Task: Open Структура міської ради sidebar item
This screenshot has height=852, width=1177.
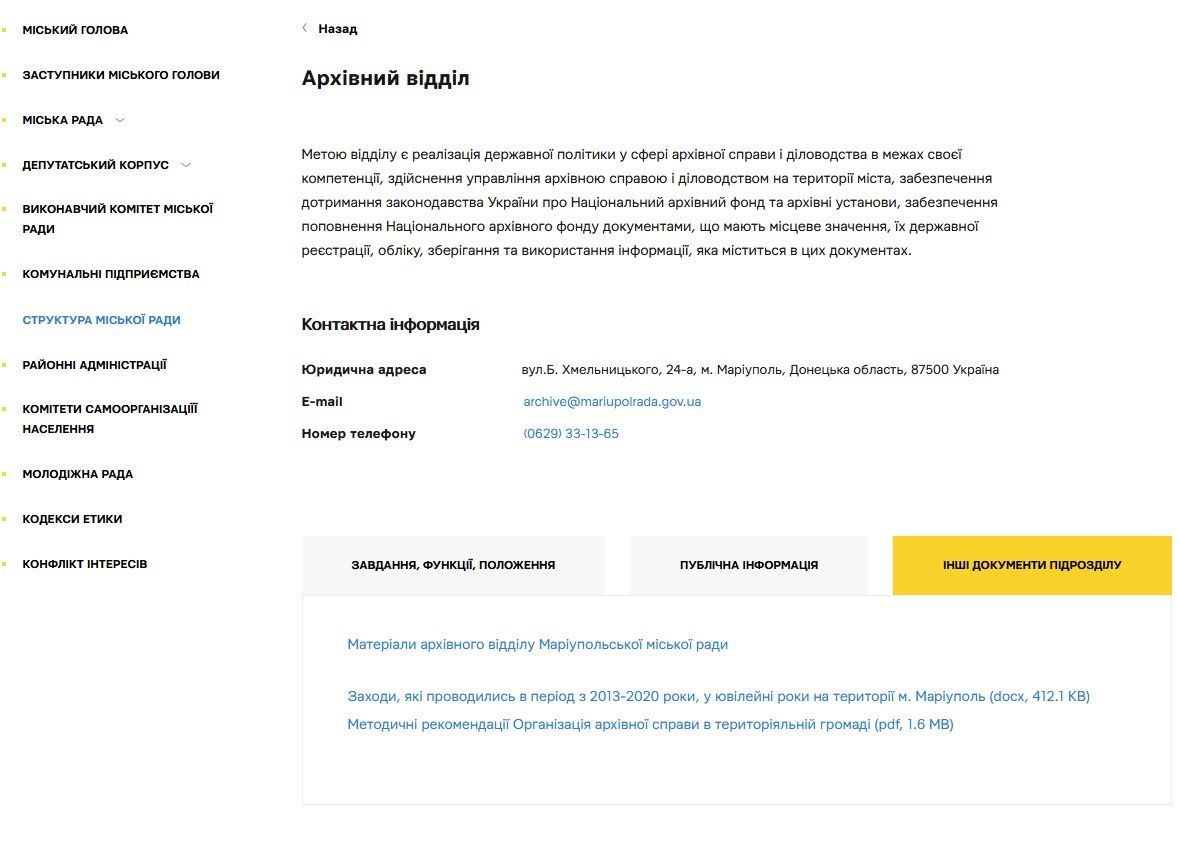Action: tap(101, 320)
